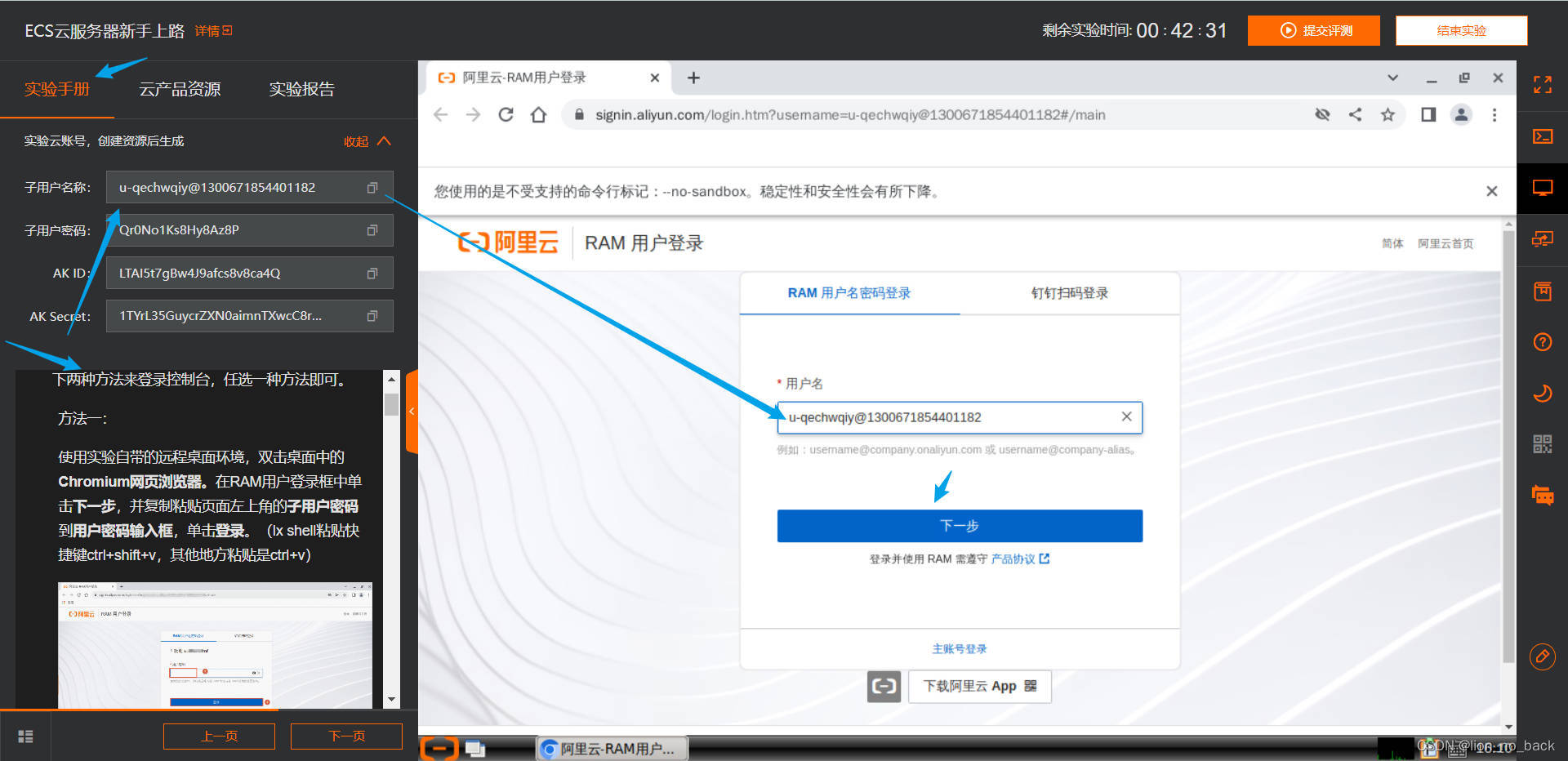Open a new browser tab
This screenshot has height=761, width=1568.
click(693, 78)
